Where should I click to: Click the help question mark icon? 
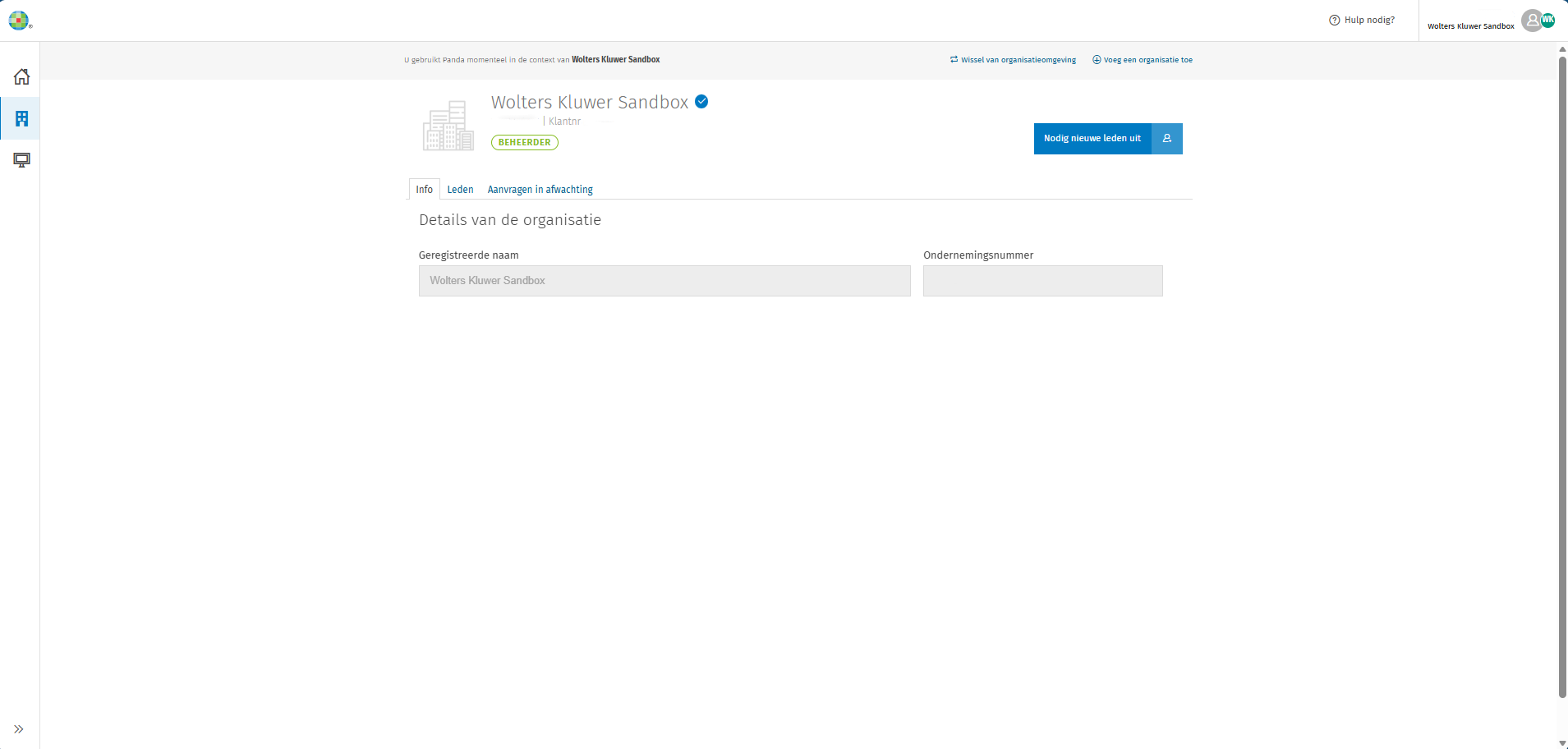tap(1334, 21)
